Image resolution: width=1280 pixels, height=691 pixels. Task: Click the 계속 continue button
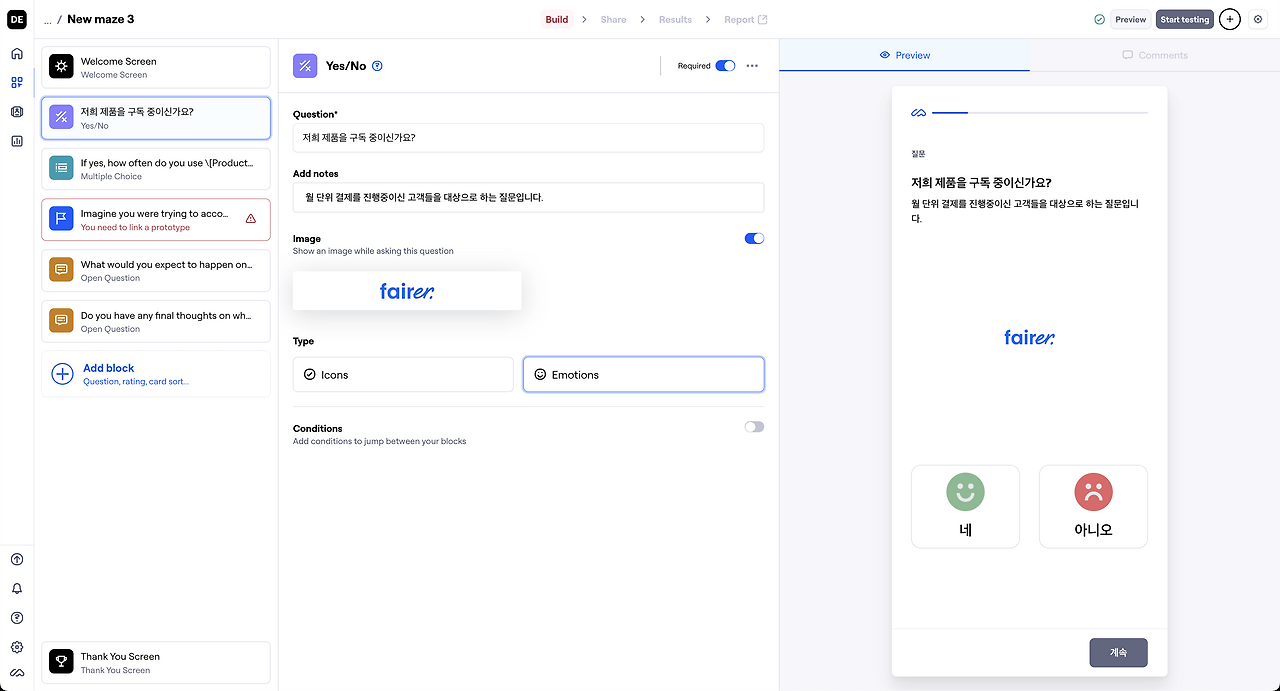click(1118, 652)
